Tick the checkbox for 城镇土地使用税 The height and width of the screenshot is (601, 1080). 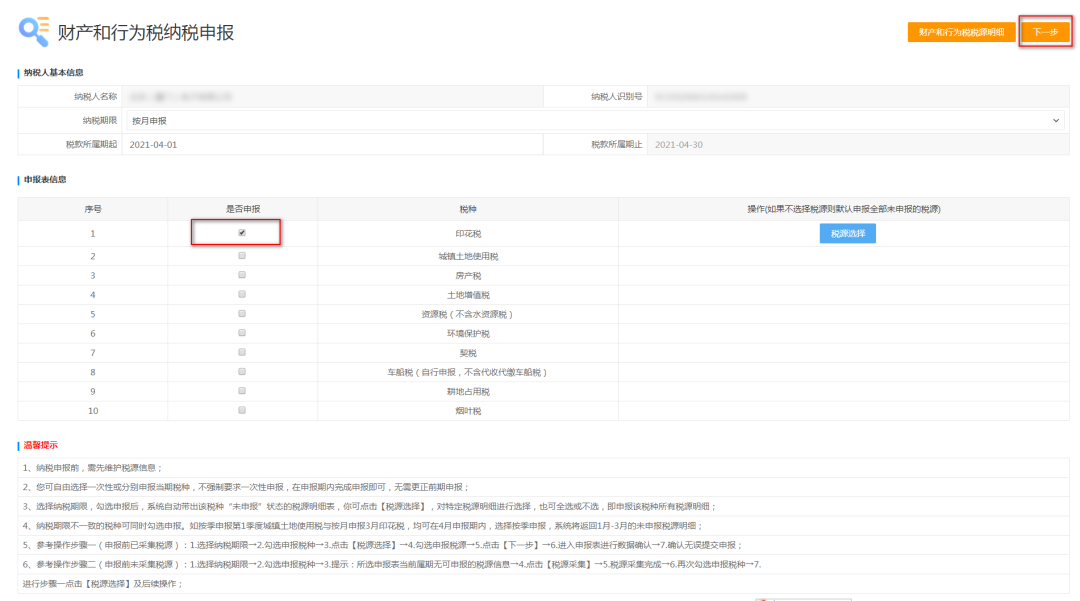[242, 256]
